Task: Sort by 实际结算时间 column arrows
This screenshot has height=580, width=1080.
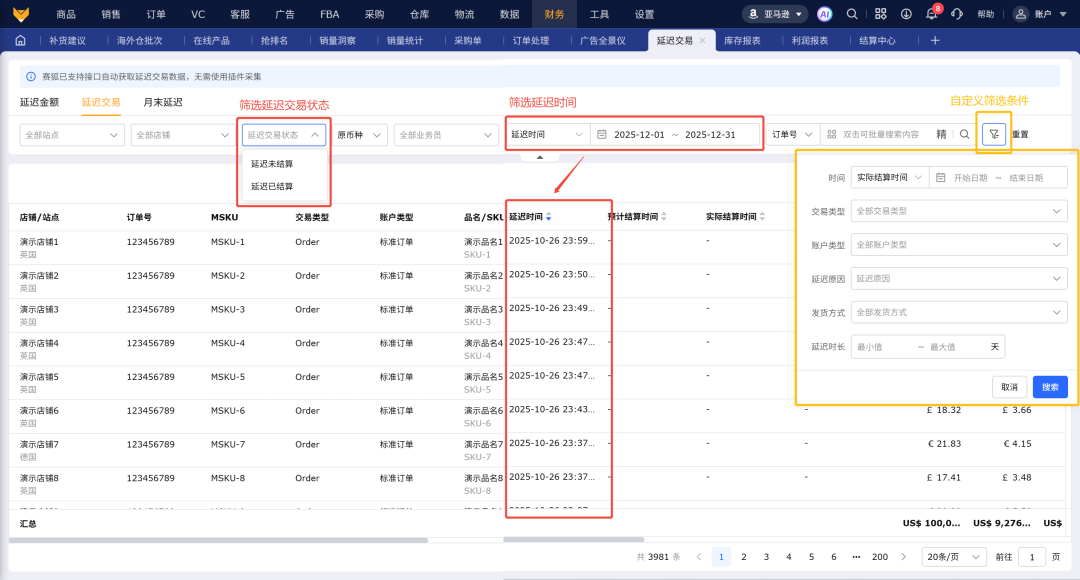Action: 762,216
